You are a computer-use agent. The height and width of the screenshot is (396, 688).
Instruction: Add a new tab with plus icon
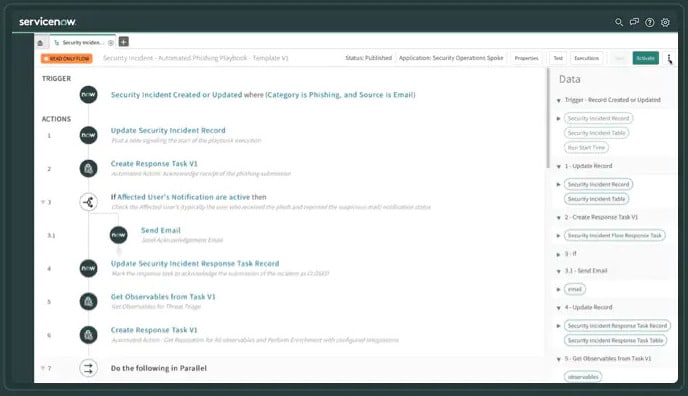124,42
